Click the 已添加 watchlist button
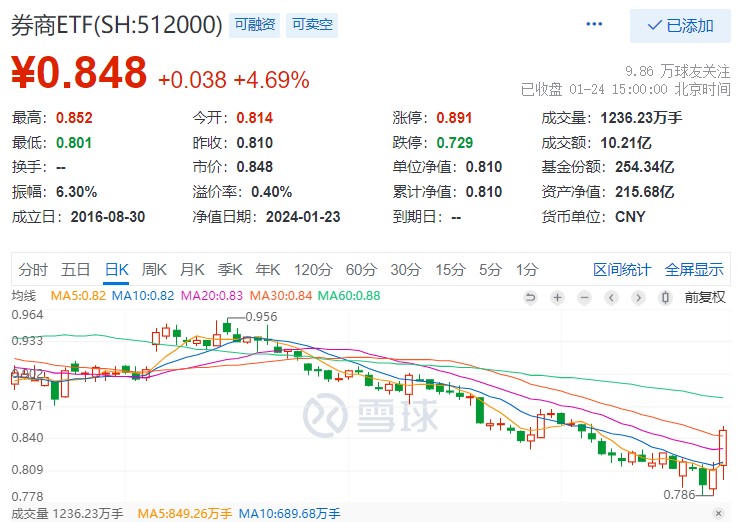Image resolution: width=737 pixels, height=522 pixels. pos(680,25)
